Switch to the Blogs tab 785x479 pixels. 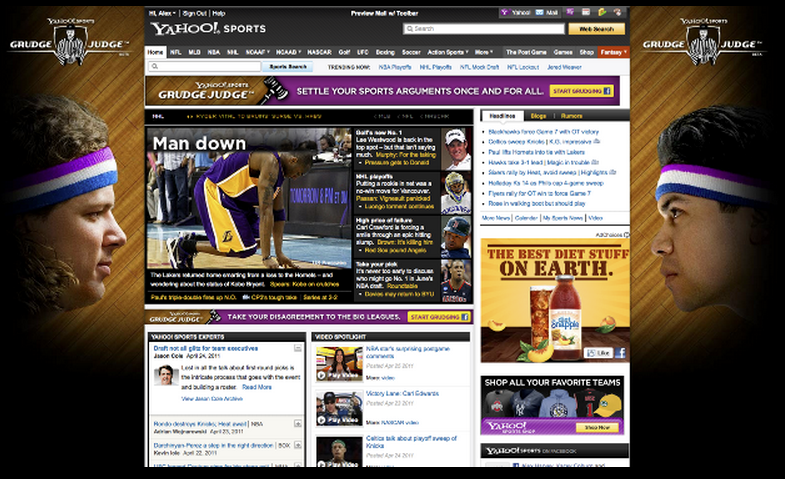pyautogui.click(x=539, y=116)
